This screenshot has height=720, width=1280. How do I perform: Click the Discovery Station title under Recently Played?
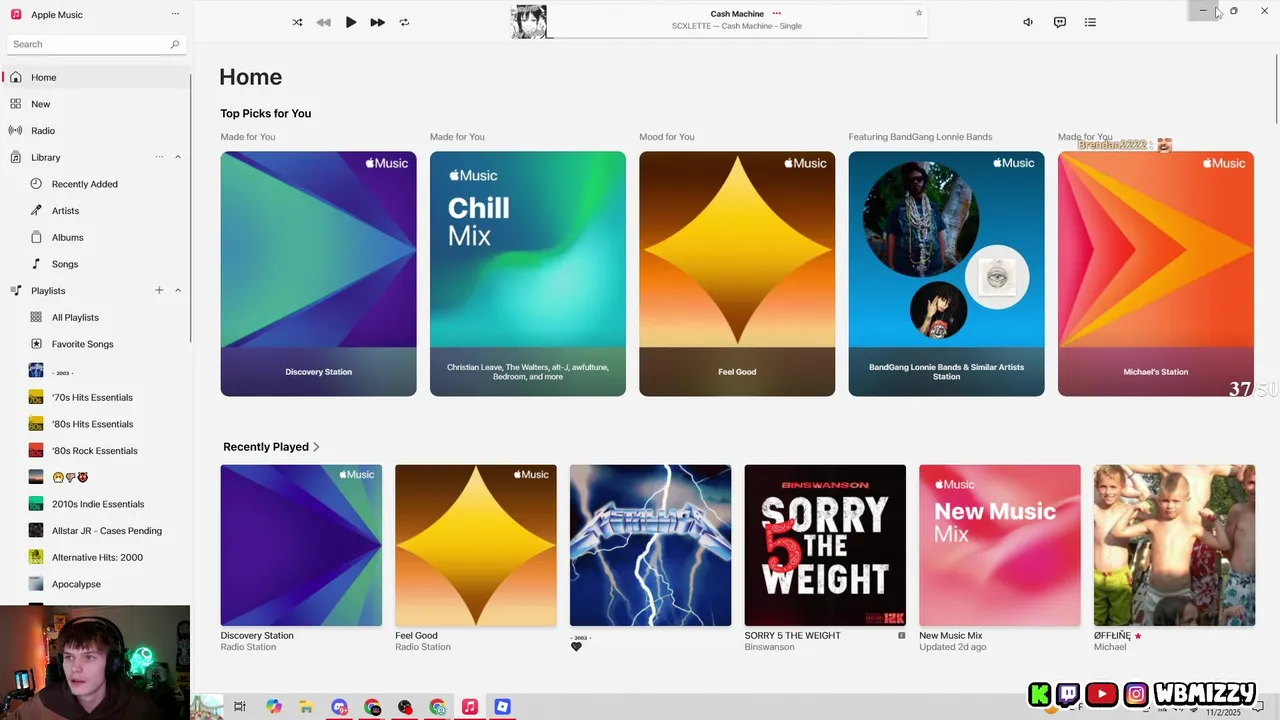(x=257, y=635)
